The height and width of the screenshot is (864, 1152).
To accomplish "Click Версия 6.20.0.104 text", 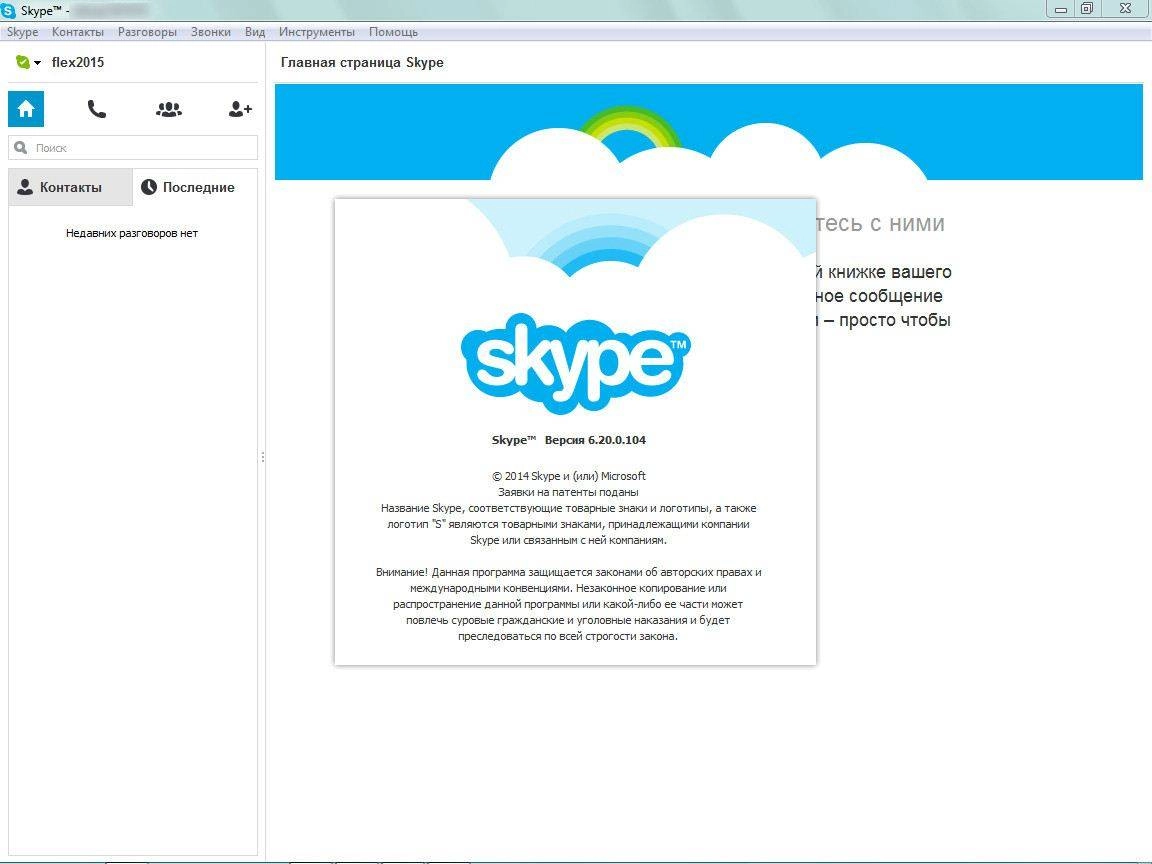I will point(595,440).
